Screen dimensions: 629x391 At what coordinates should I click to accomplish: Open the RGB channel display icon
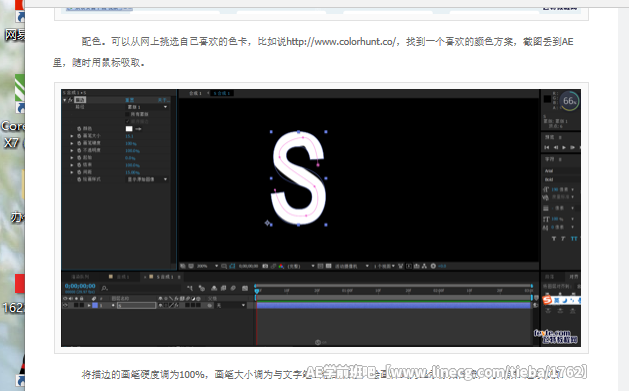click(281, 266)
